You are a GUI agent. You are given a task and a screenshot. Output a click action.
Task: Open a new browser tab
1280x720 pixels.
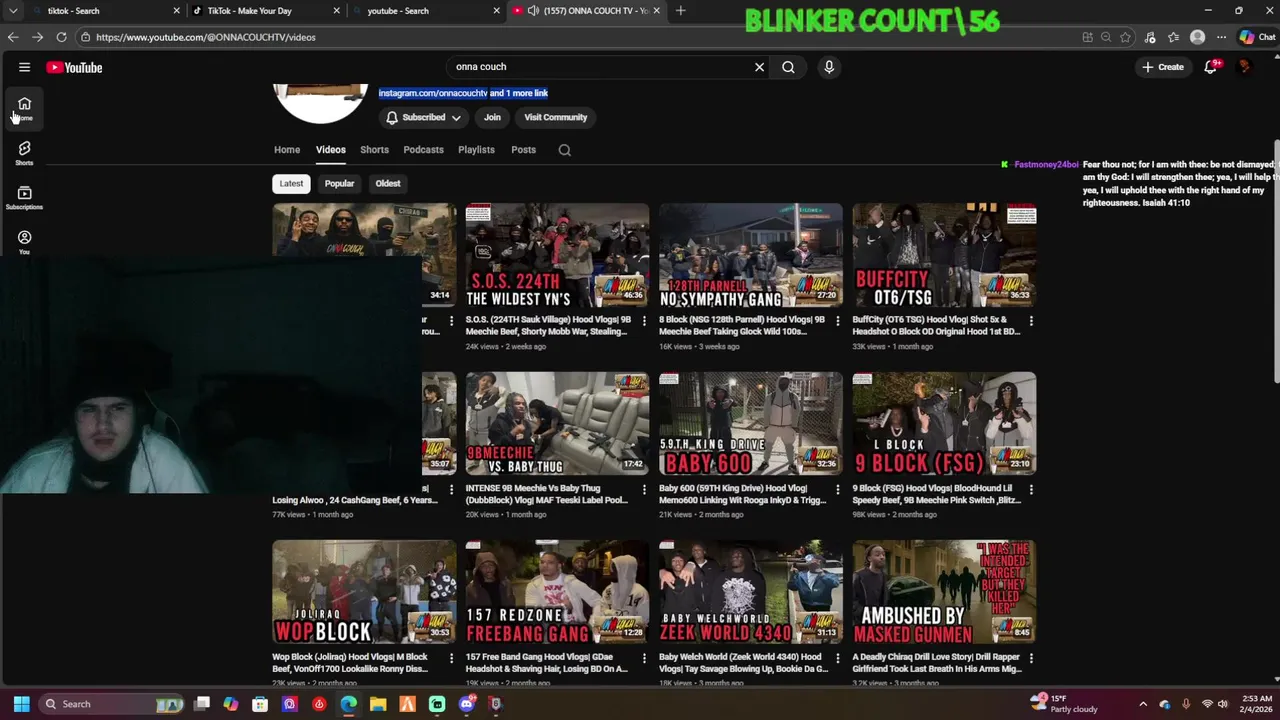click(x=680, y=11)
